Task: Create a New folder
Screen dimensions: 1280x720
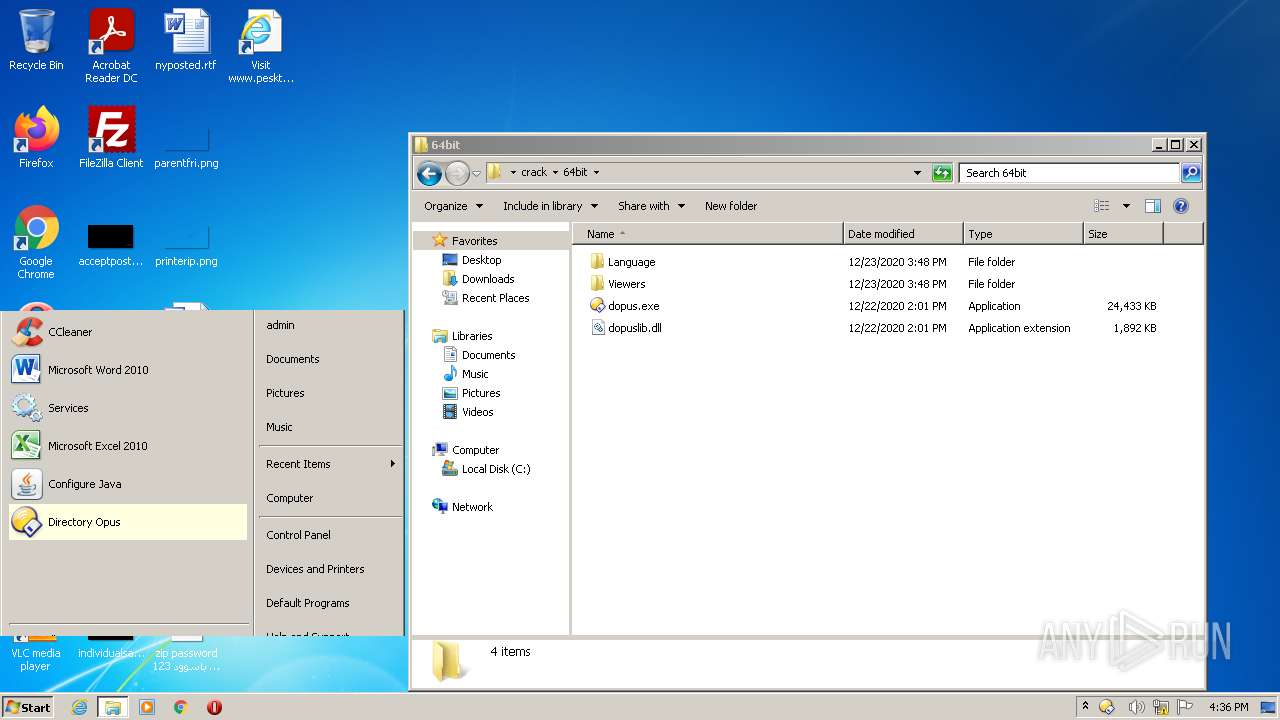Action: click(x=731, y=206)
